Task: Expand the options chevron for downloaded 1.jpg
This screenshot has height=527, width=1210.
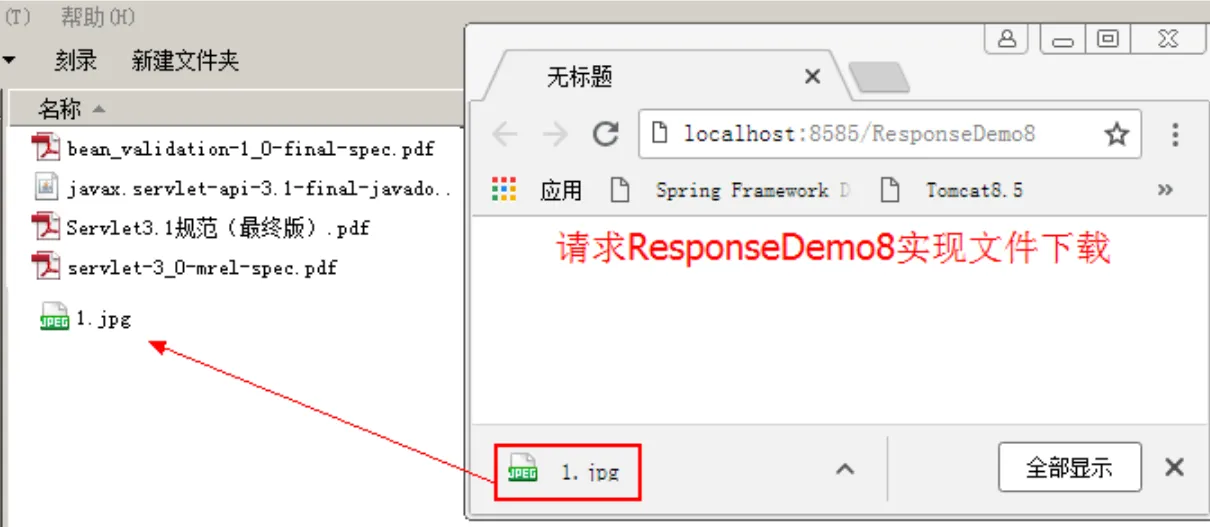Action: click(845, 468)
